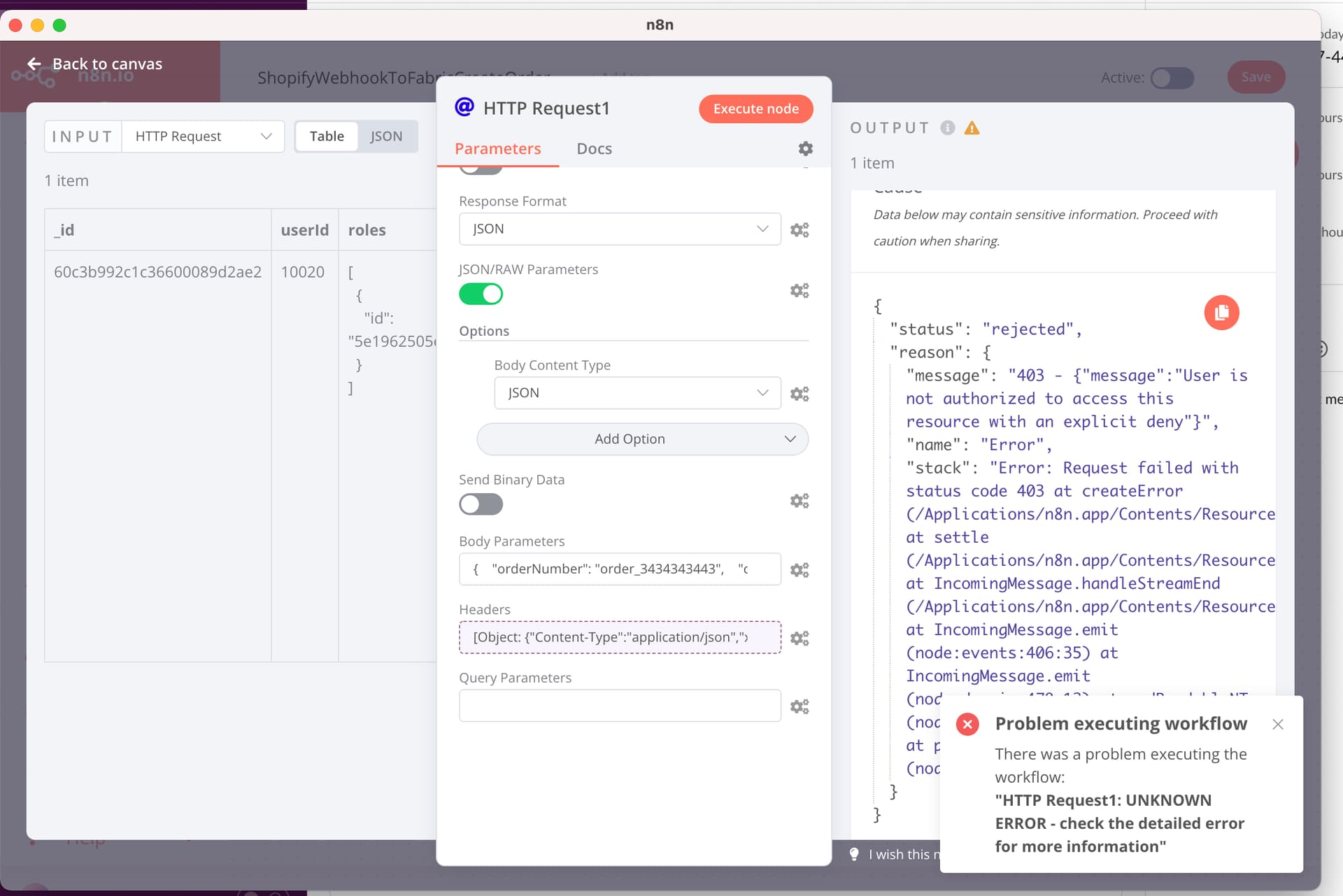Switch input view to JSON
Screen dimensions: 1343x896
(x=386, y=136)
